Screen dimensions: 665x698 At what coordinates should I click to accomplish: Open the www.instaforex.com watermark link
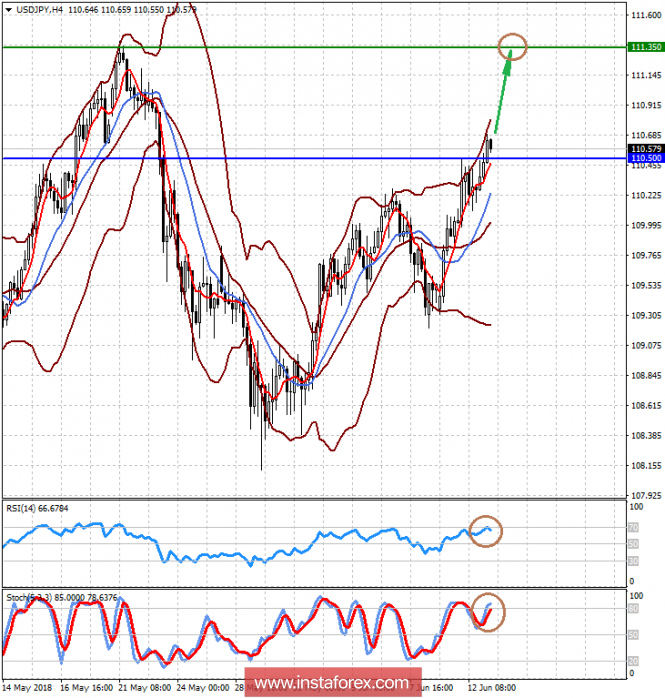331,684
